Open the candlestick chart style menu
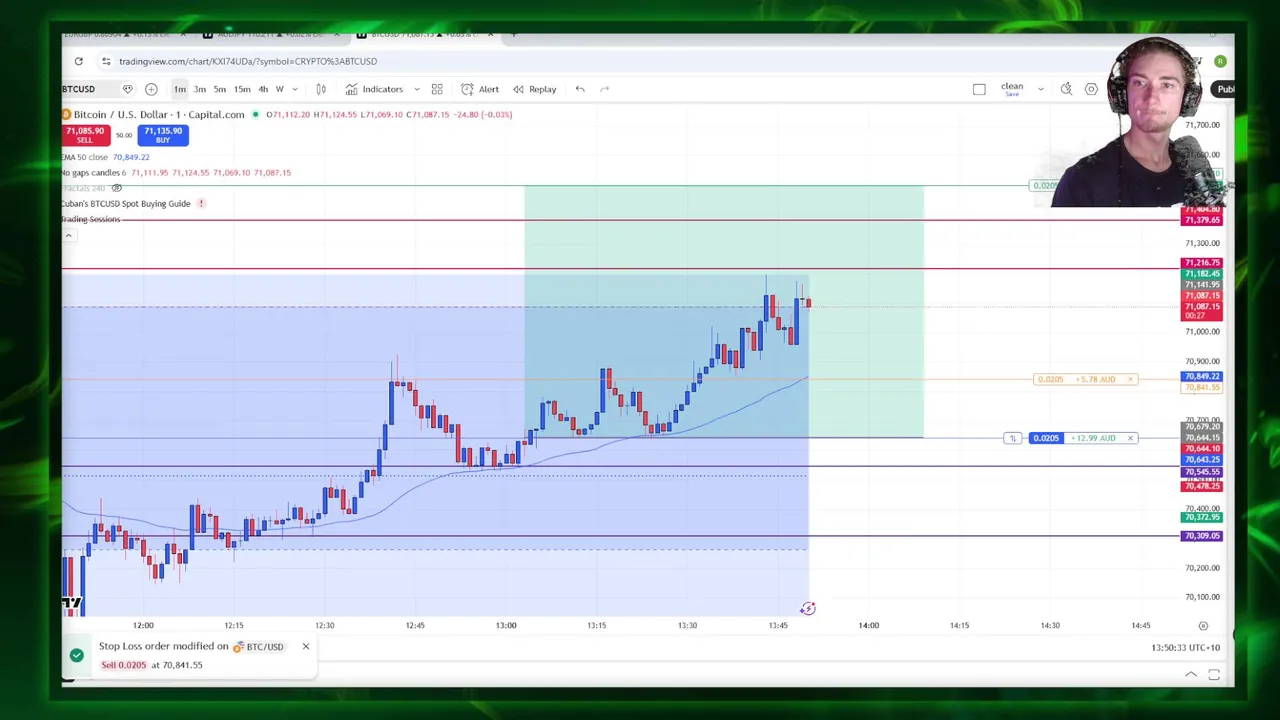Image resolution: width=1280 pixels, height=720 pixels. point(321,89)
